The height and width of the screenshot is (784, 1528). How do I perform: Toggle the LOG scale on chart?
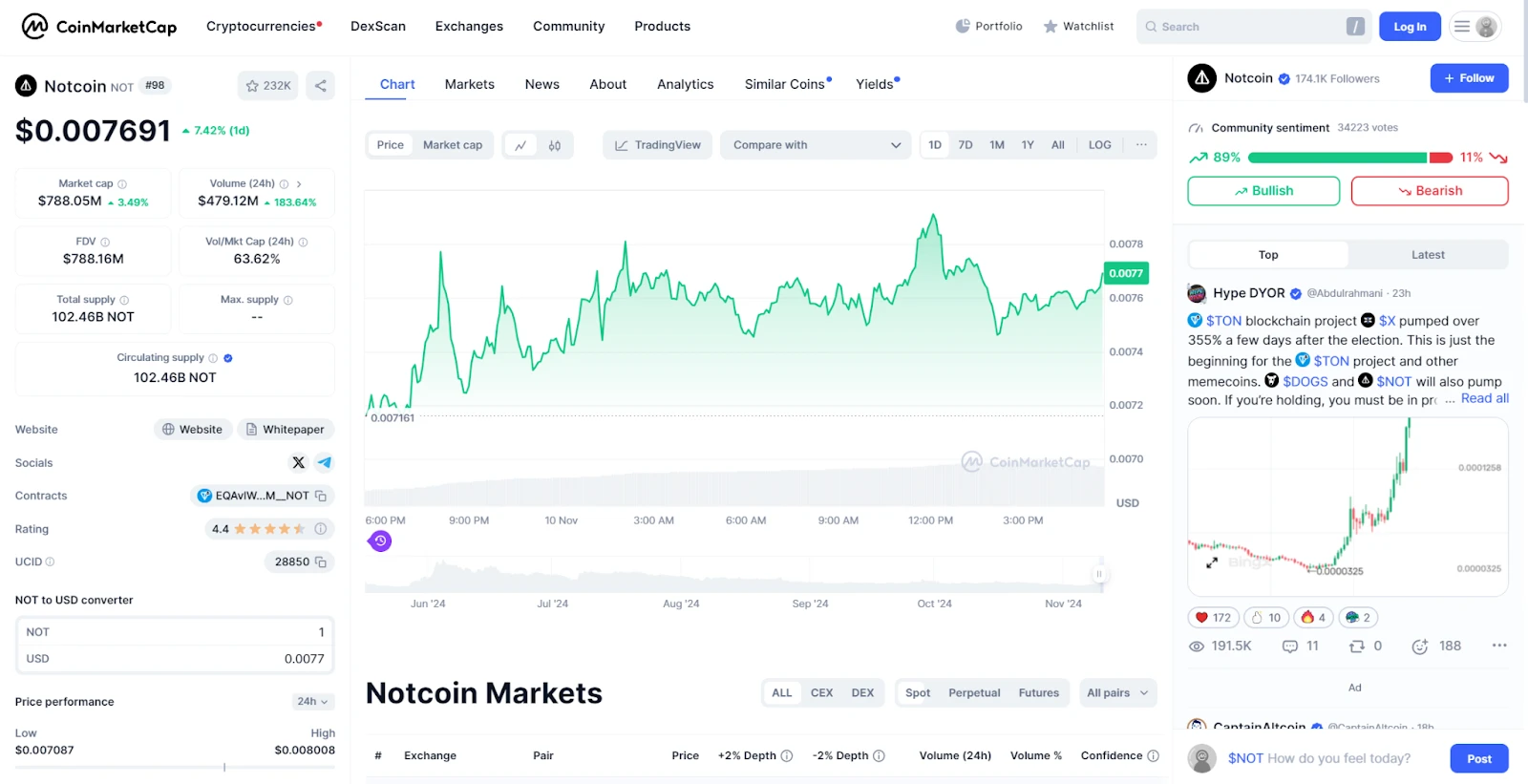pyautogui.click(x=1099, y=145)
